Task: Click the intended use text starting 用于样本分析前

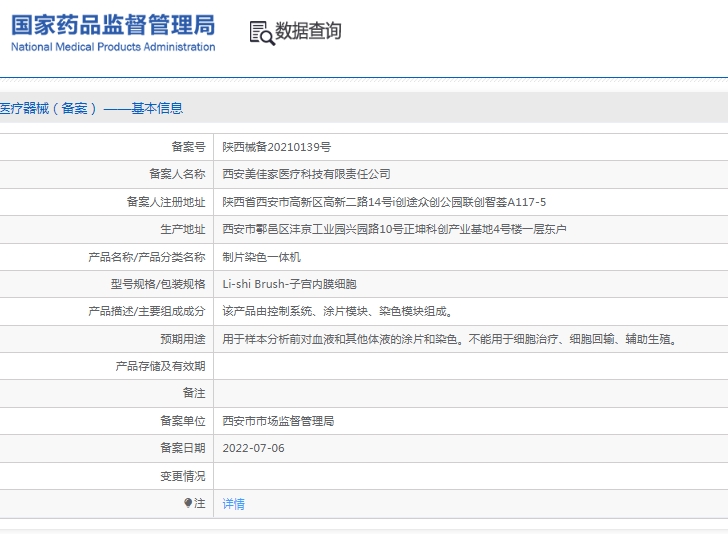Action: click(450, 339)
